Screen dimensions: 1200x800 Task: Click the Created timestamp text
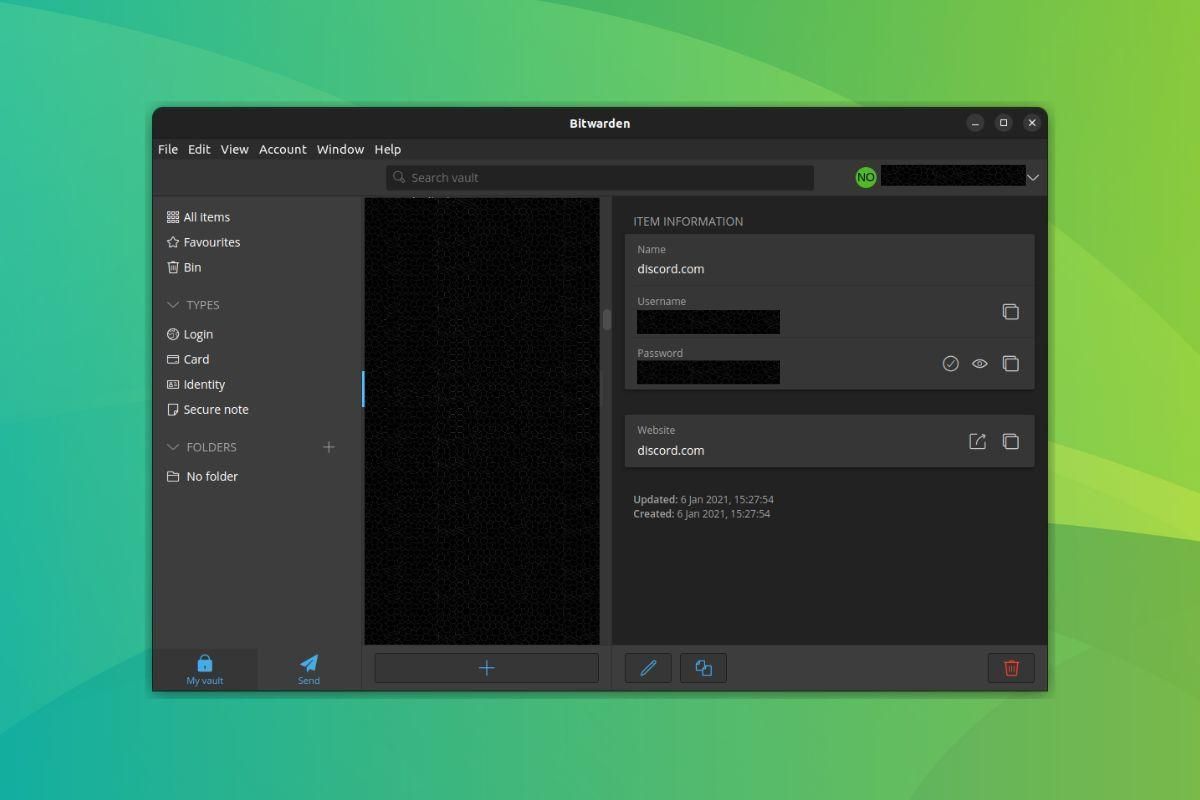click(702, 514)
